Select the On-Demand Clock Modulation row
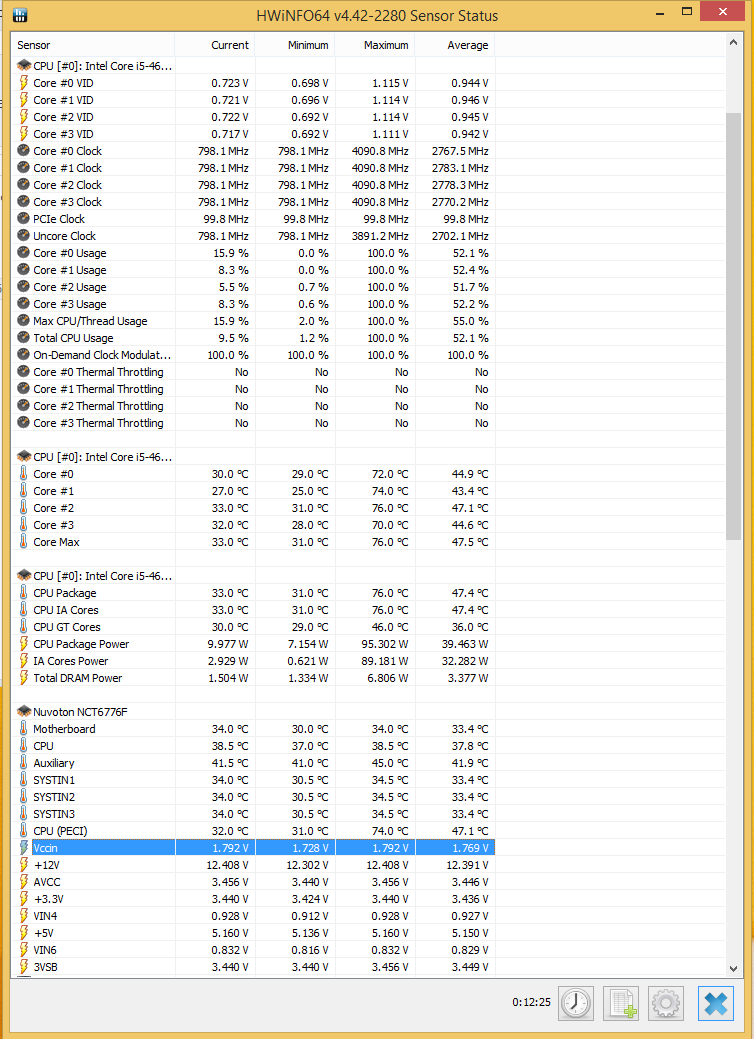 [253, 355]
